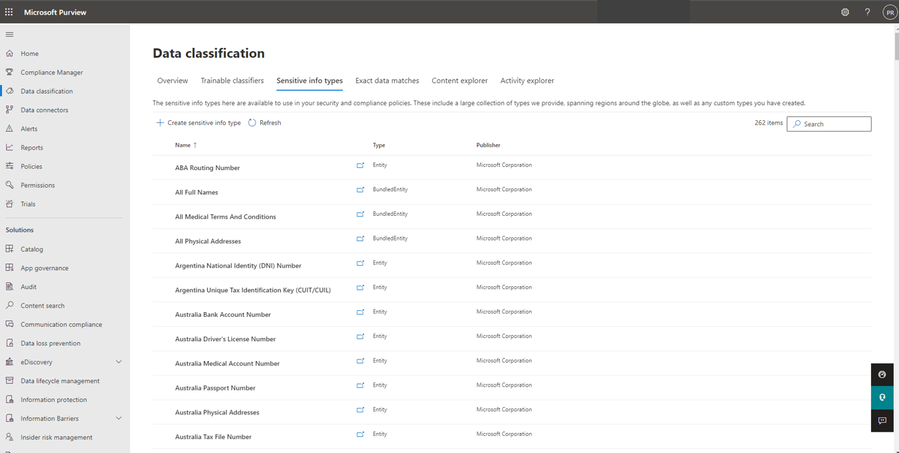Collapse the navigation hamburger menu
The width and height of the screenshot is (899, 453).
coord(10,35)
